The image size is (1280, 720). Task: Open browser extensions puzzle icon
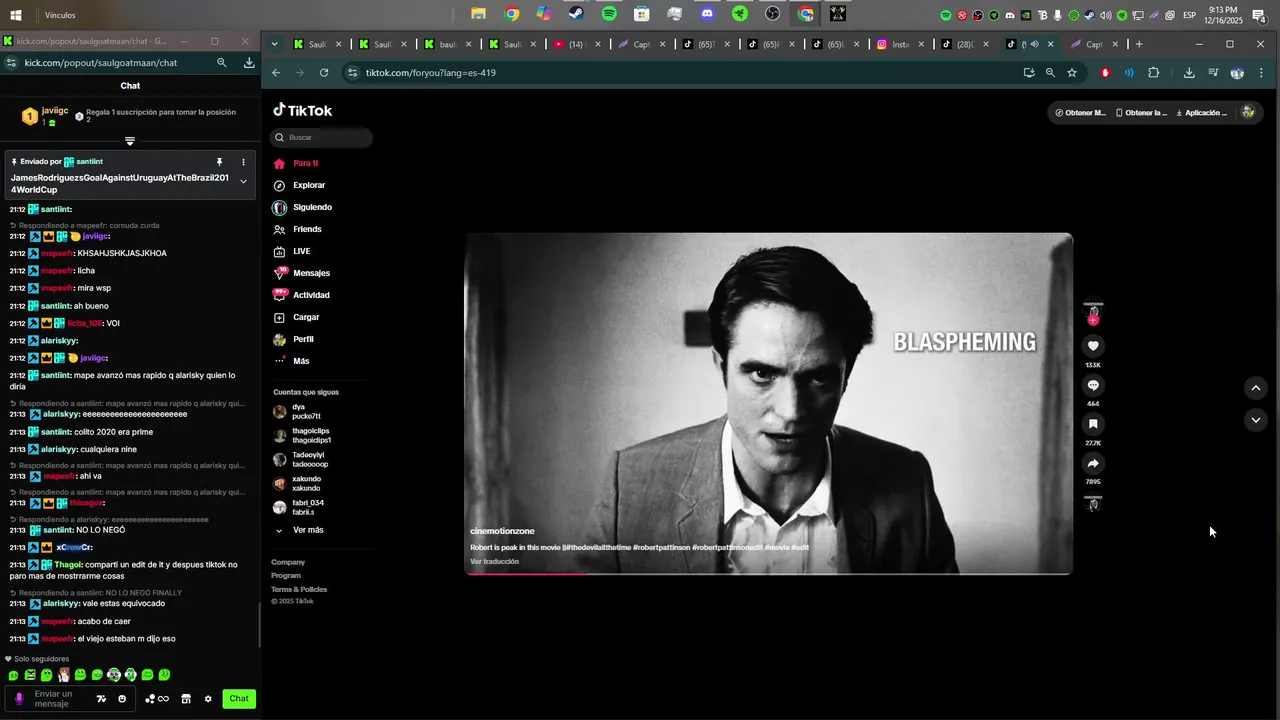click(x=1153, y=73)
